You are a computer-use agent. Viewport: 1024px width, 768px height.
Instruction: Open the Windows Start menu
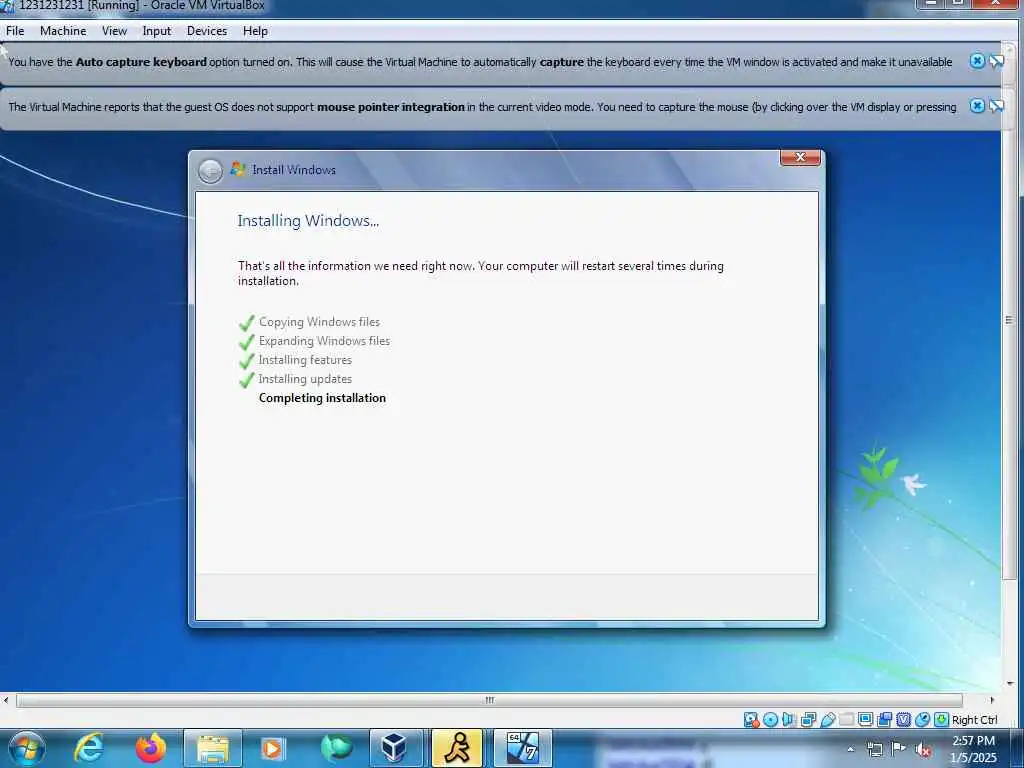pos(27,748)
